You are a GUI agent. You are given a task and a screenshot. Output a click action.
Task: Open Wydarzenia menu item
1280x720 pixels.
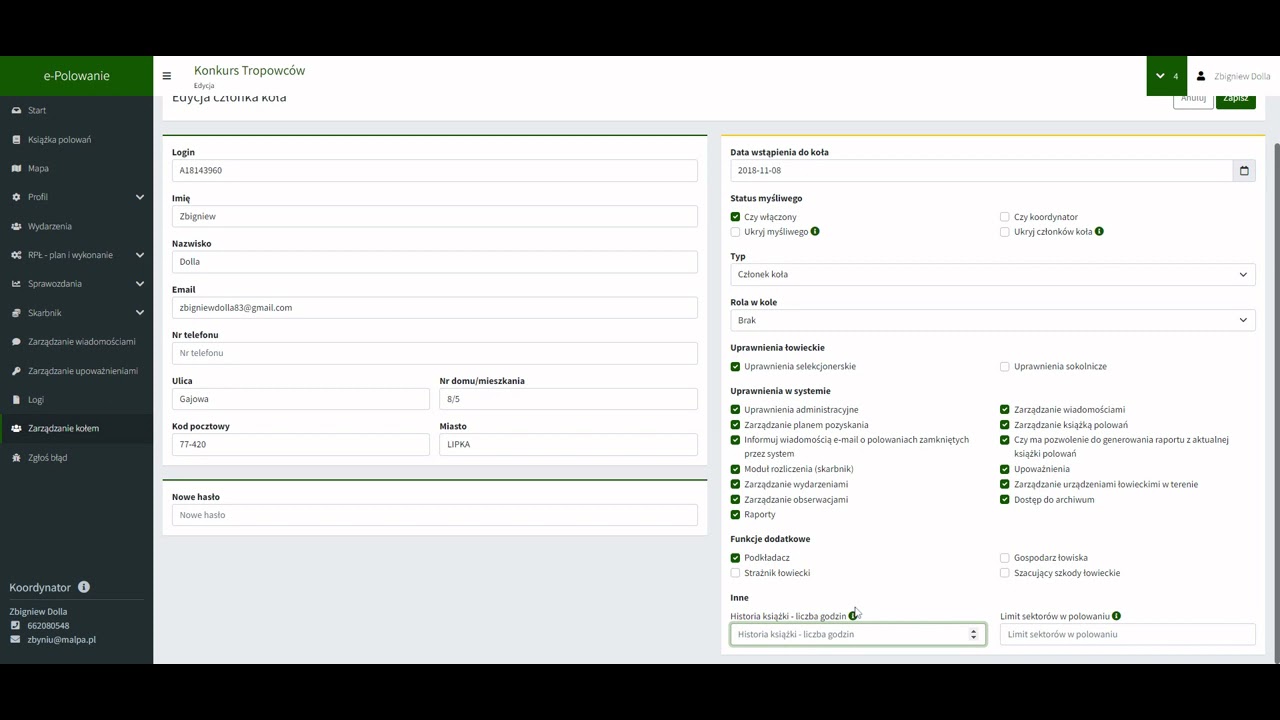tap(77, 226)
